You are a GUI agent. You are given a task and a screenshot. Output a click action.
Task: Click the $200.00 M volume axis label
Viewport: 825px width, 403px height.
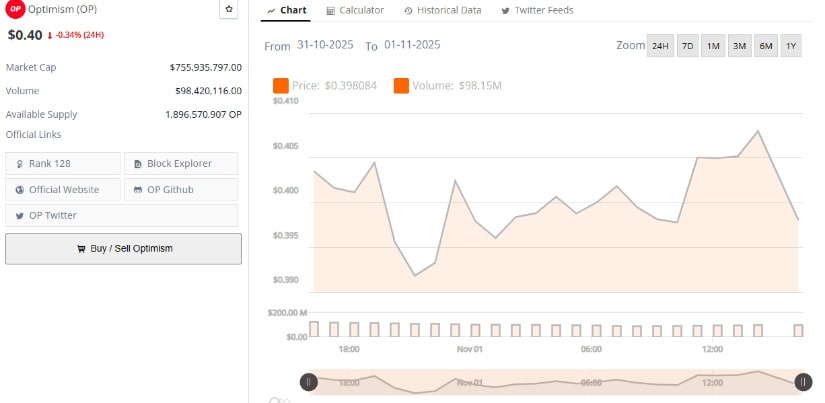[x=287, y=313]
